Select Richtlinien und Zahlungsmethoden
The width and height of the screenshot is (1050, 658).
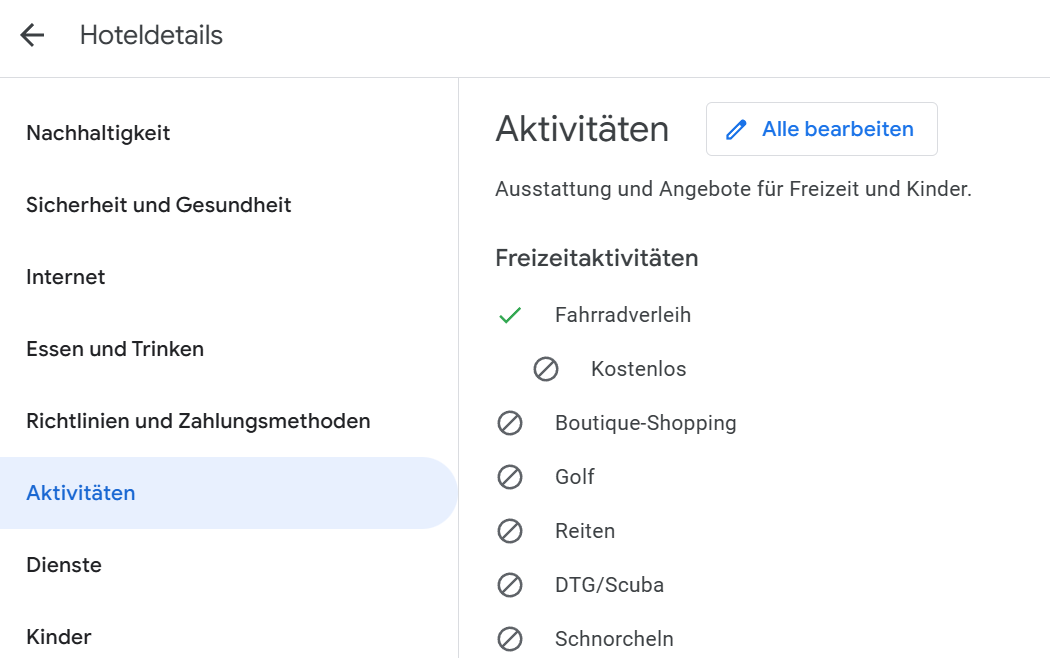198,421
